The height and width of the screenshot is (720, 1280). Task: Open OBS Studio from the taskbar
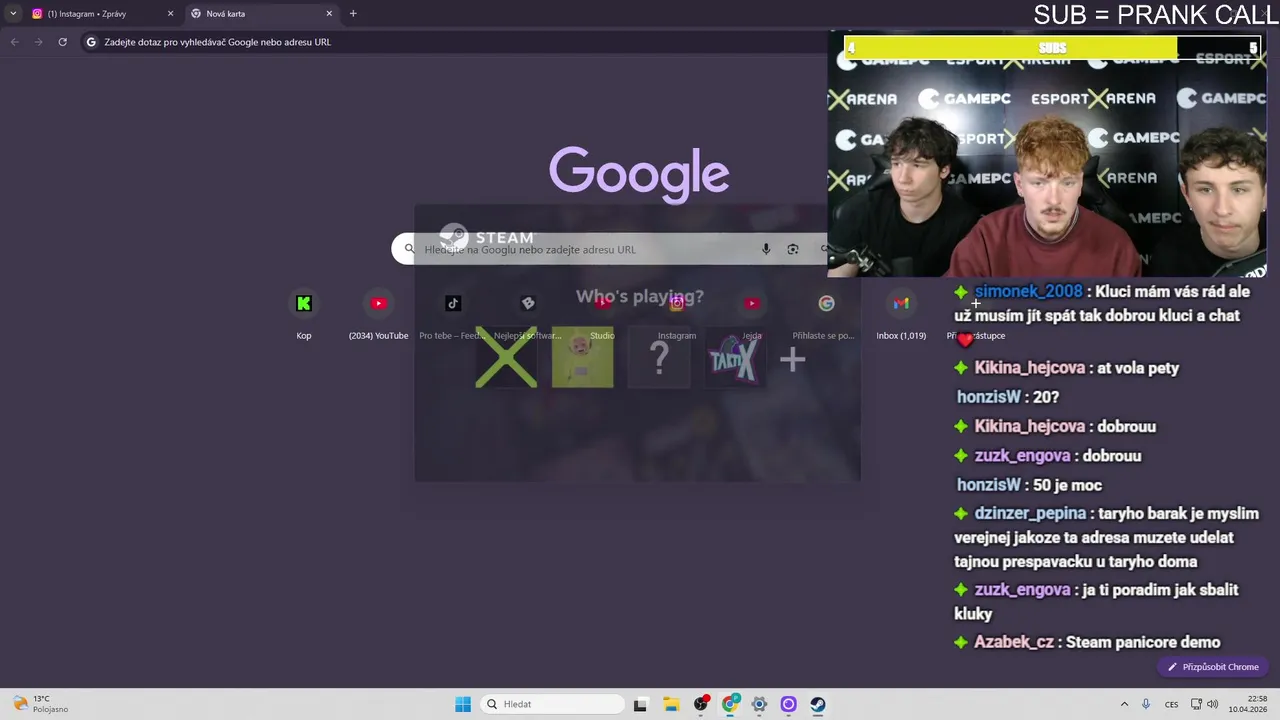[701, 704]
